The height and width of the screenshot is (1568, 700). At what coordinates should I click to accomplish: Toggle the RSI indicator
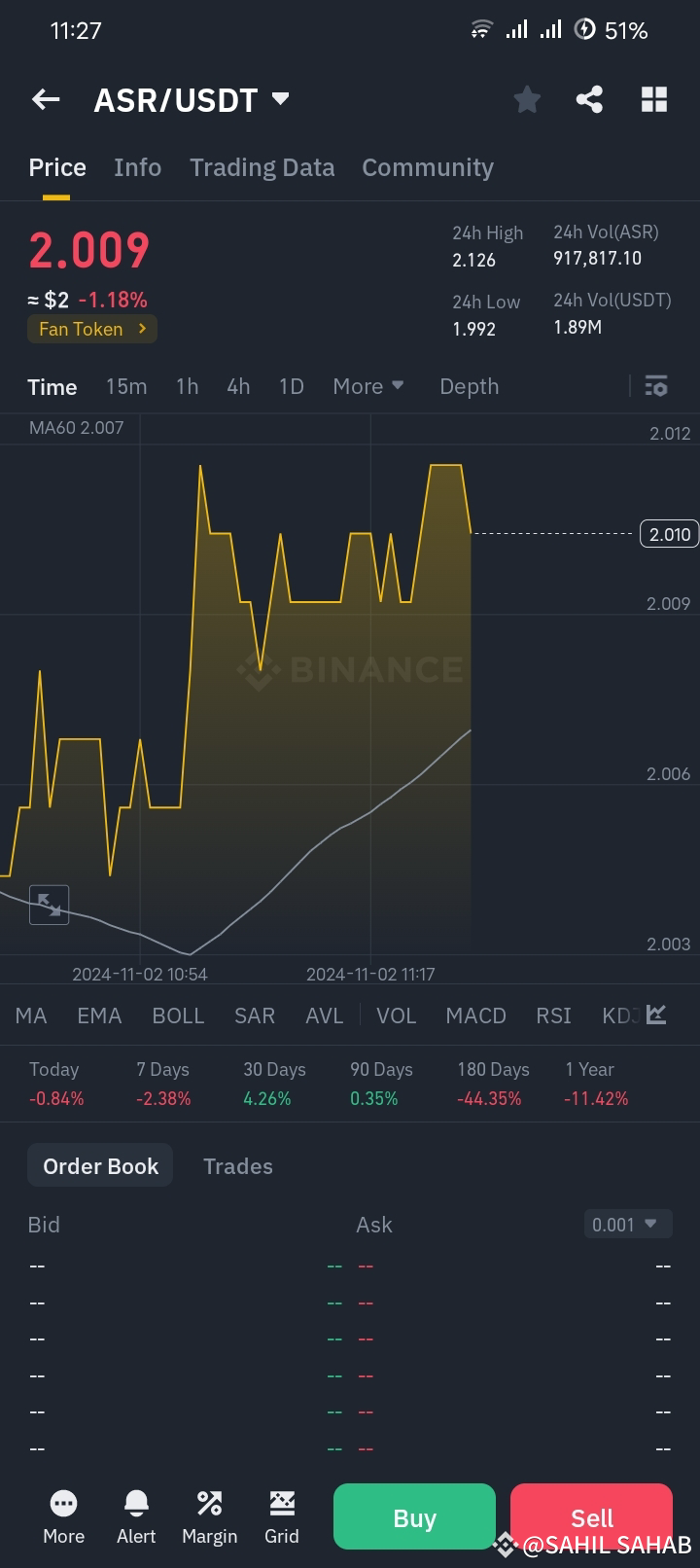(552, 1015)
